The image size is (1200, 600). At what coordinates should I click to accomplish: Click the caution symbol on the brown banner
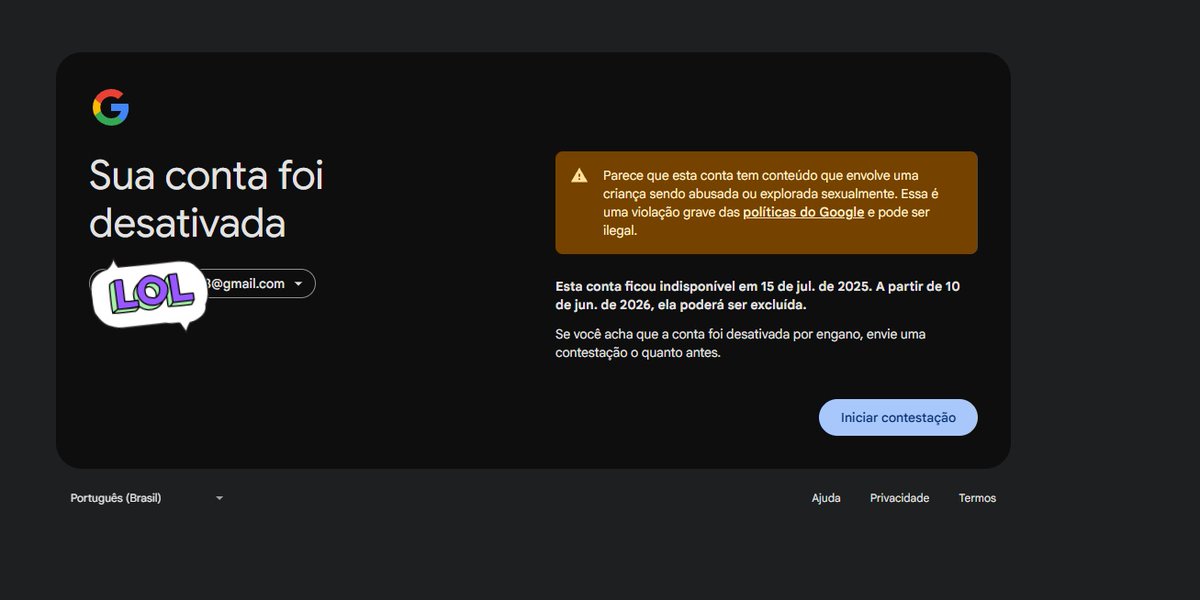click(578, 176)
